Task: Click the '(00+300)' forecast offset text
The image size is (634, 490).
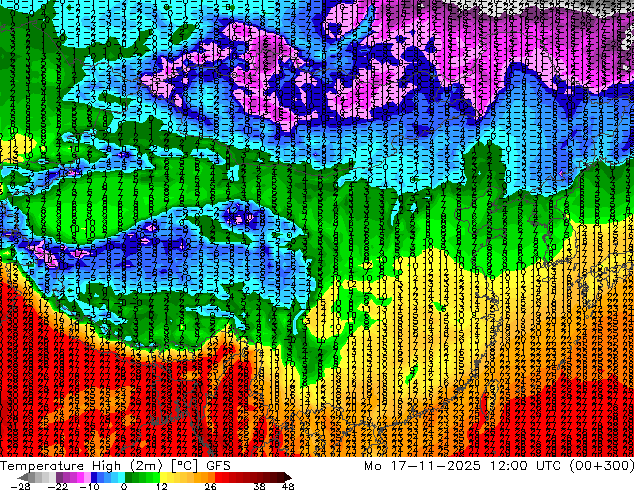Action: coord(602,466)
